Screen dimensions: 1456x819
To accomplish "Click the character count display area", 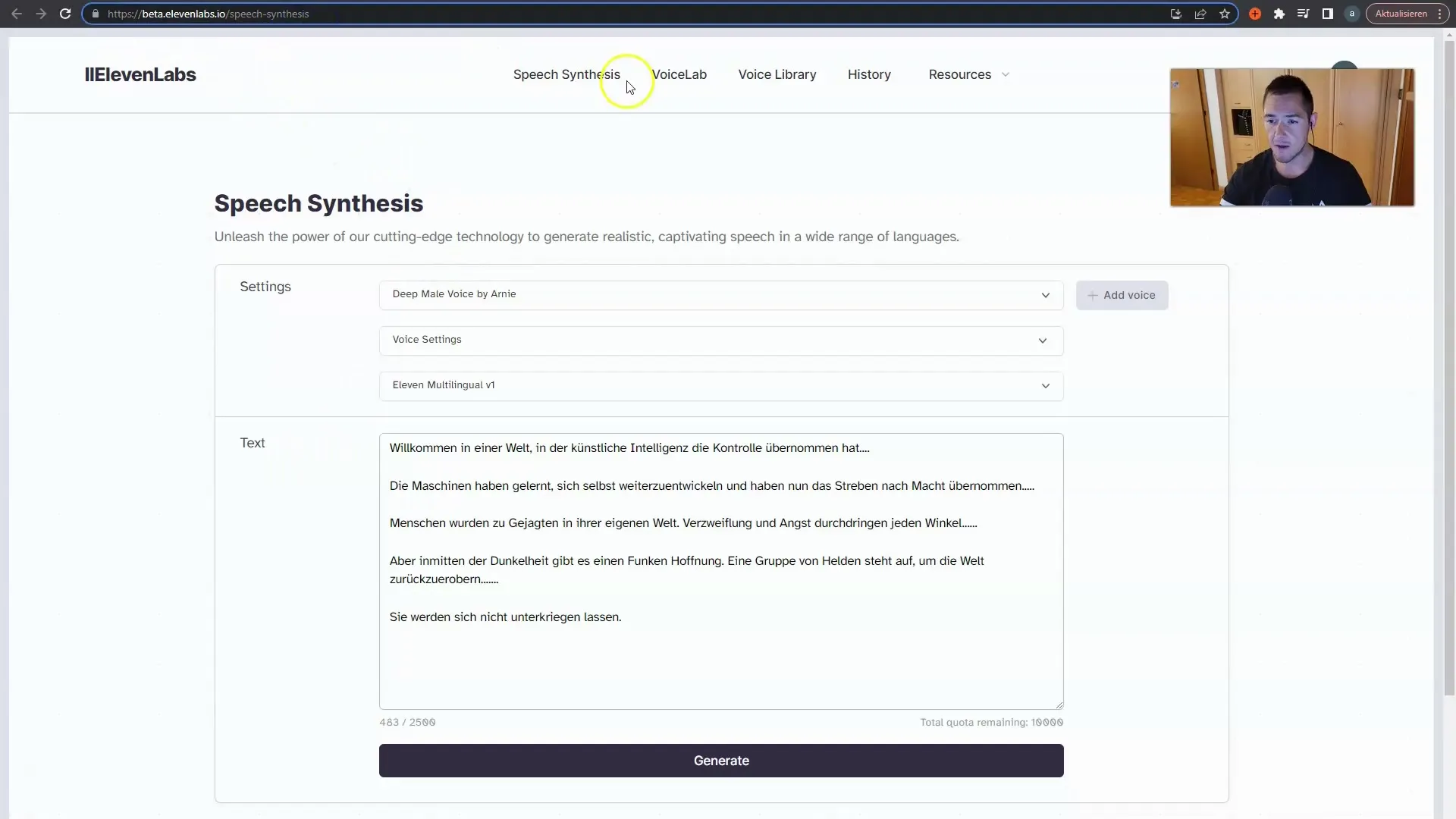I will pos(408,722).
